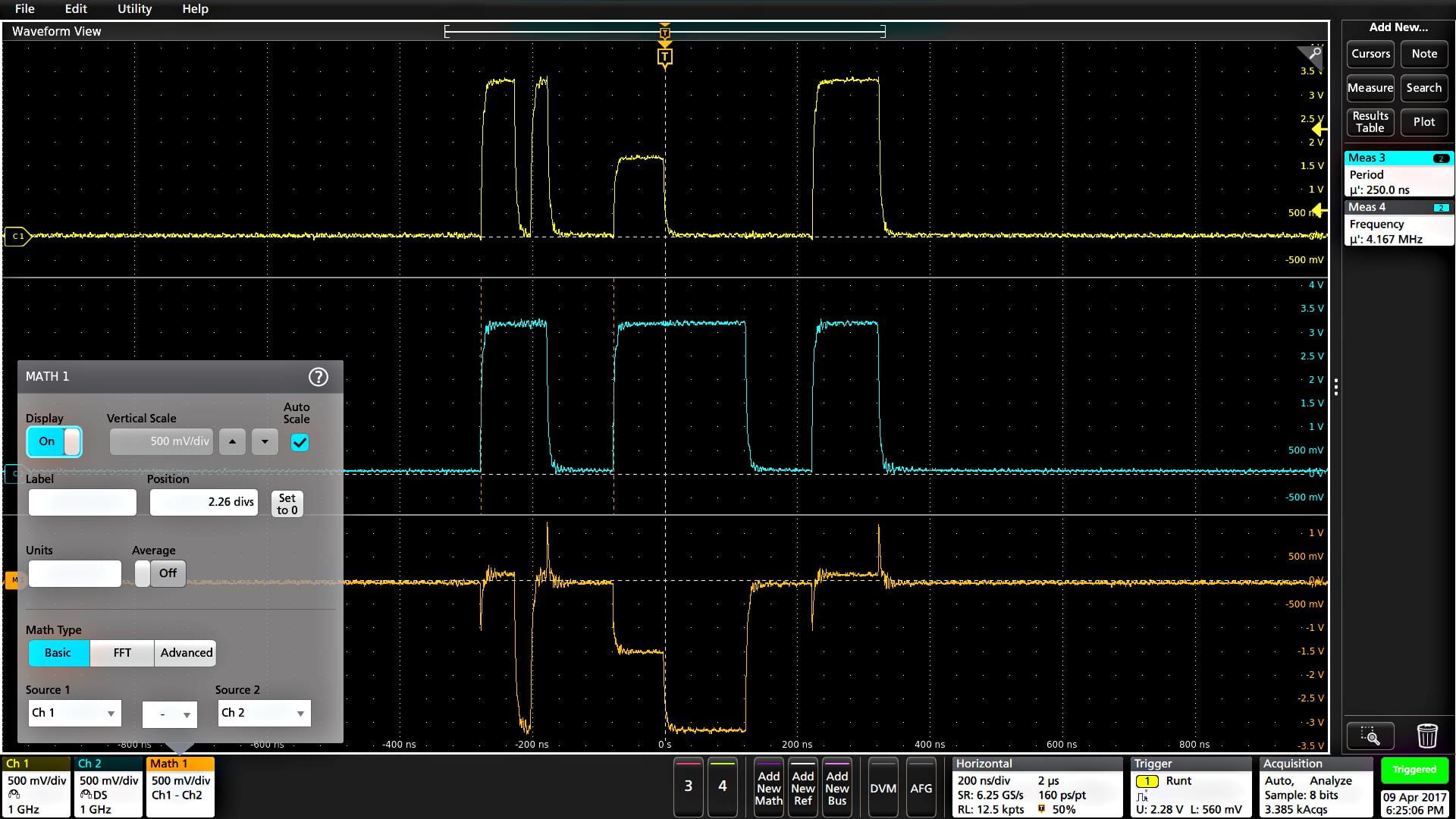Decrease vertical scale with down arrow

pos(265,441)
